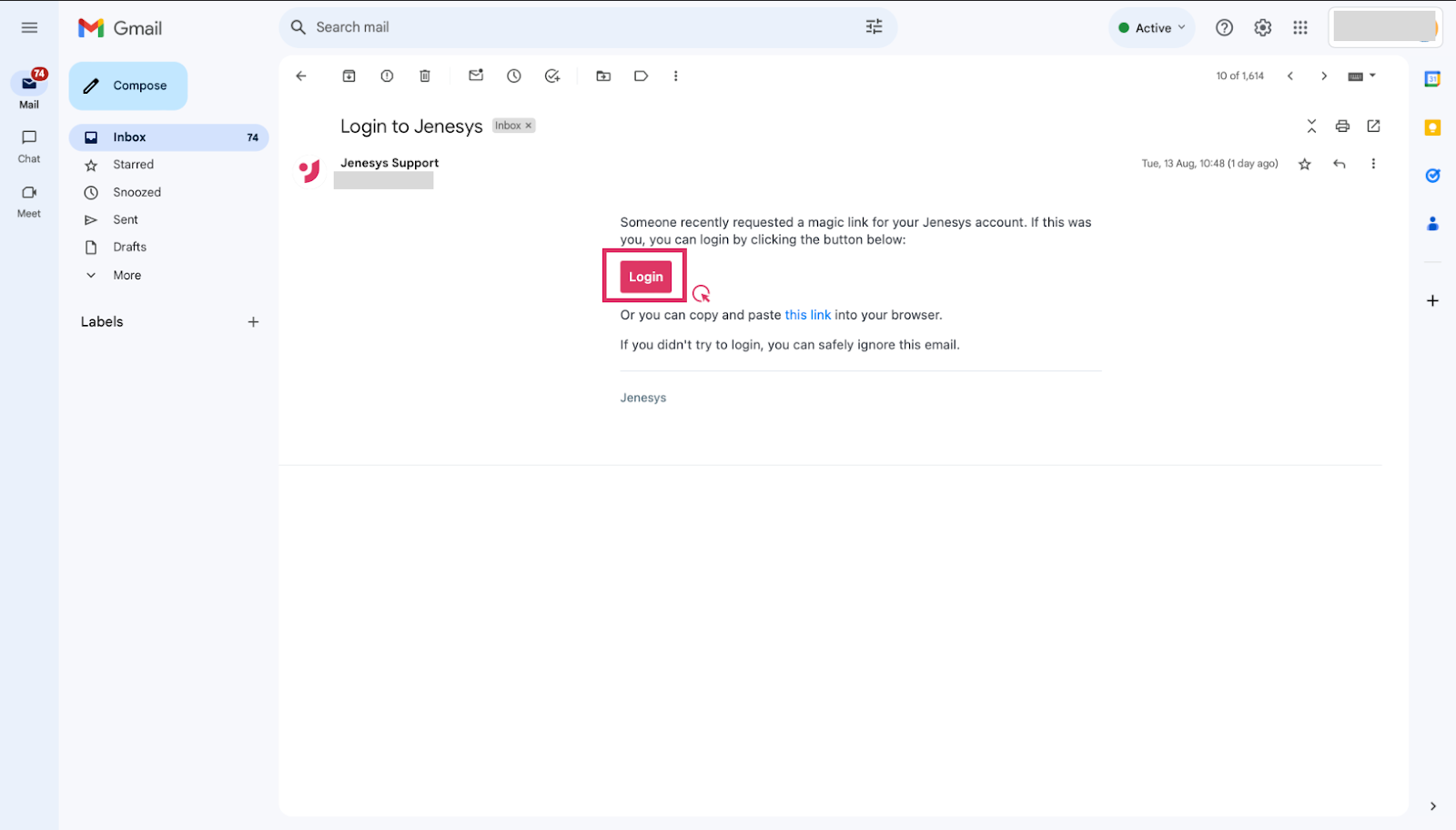The height and width of the screenshot is (830, 1456).
Task: Hide side panel chevron
Action: 1432,806
